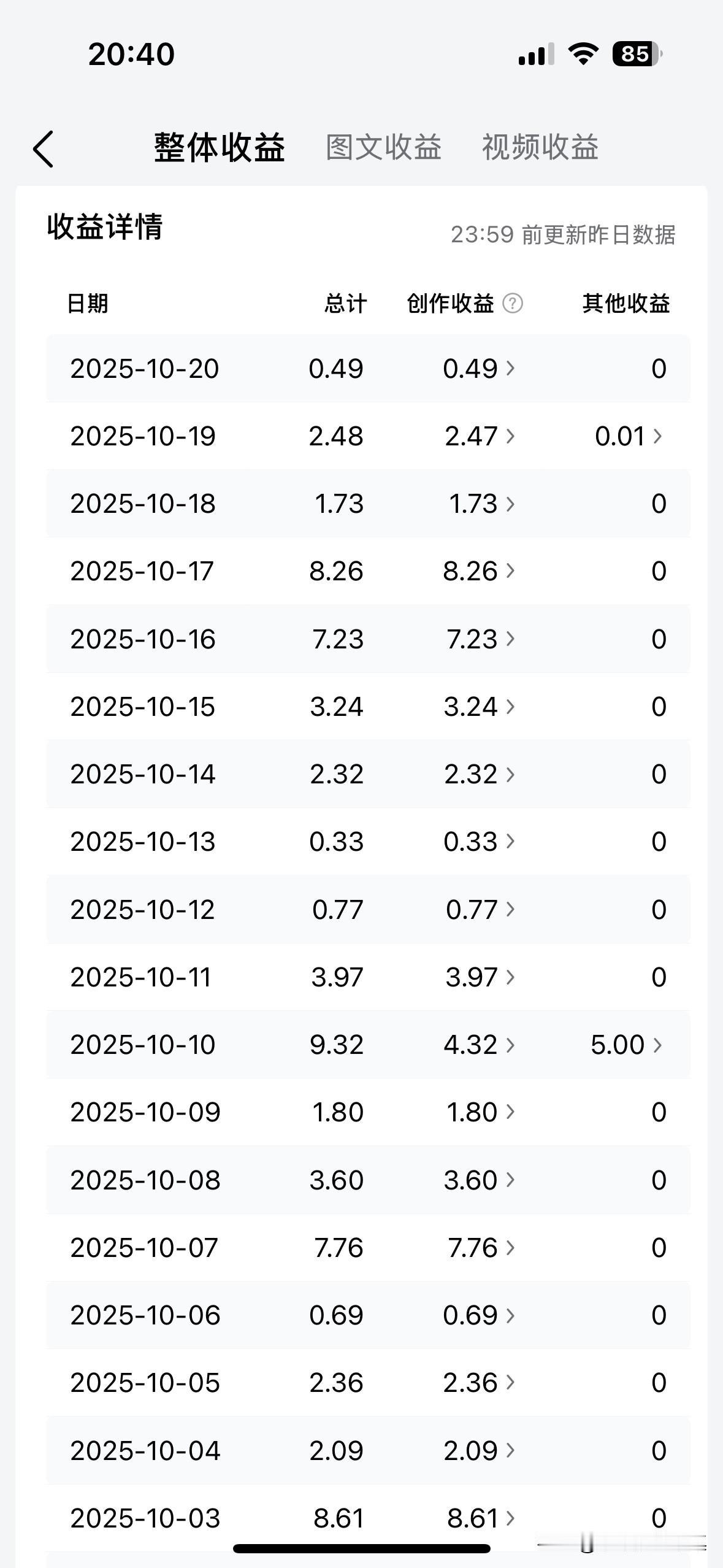Screen dimensions: 723x1568
Task: Open the 创作收益 help question-mark icon
Action: coord(513,303)
